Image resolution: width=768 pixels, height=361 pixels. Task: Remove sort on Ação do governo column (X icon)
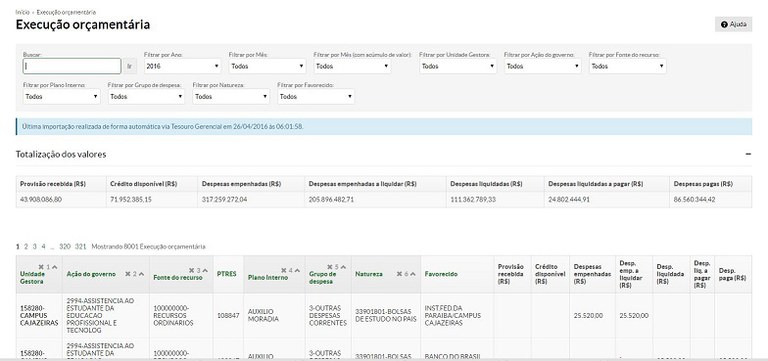tap(127, 274)
